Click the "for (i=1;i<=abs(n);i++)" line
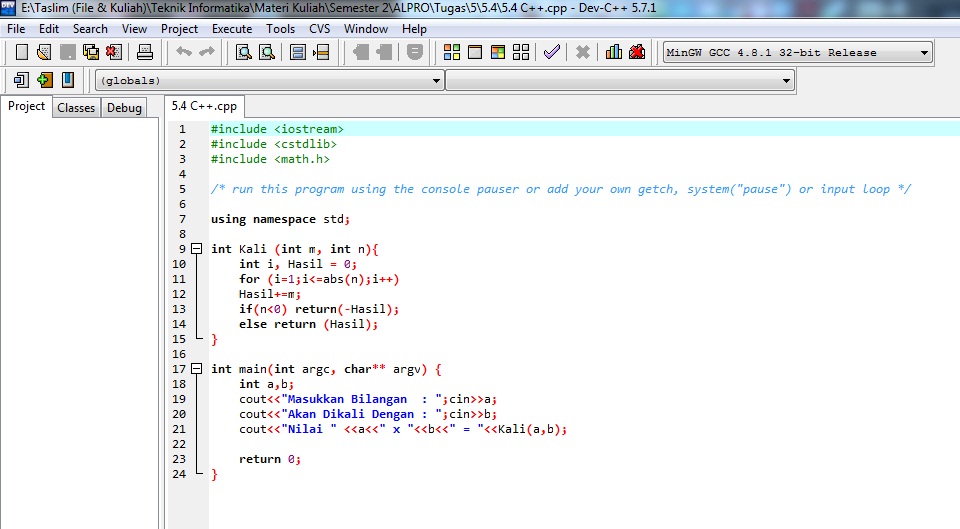960x529 pixels. (319, 279)
